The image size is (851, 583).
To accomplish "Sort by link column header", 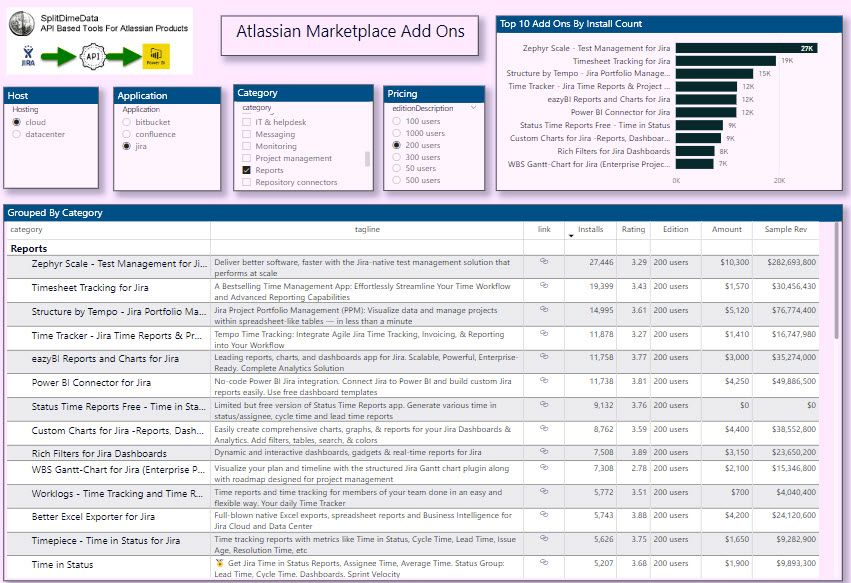I will coord(544,229).
